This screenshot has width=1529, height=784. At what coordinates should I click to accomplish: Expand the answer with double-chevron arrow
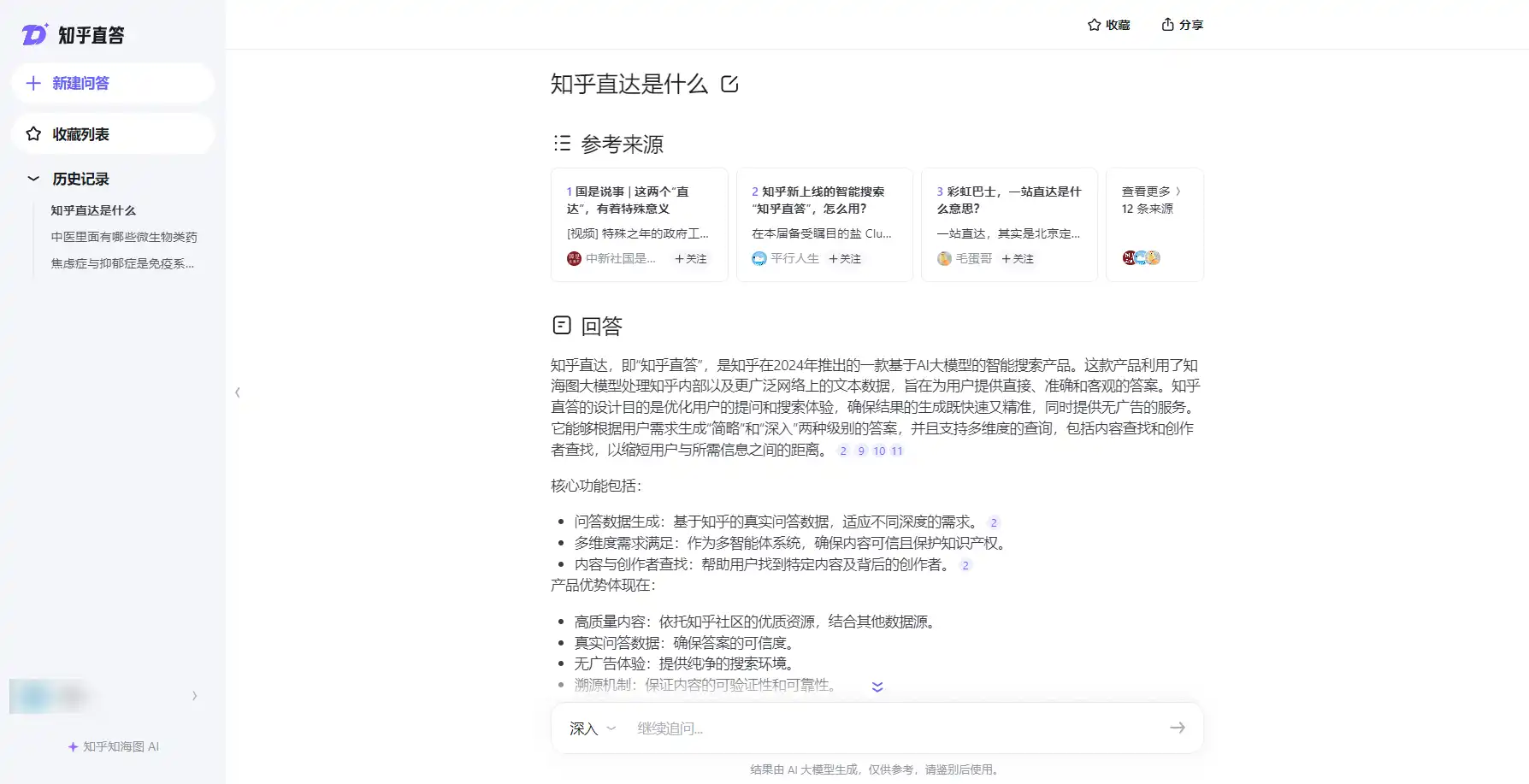[877, 687]
